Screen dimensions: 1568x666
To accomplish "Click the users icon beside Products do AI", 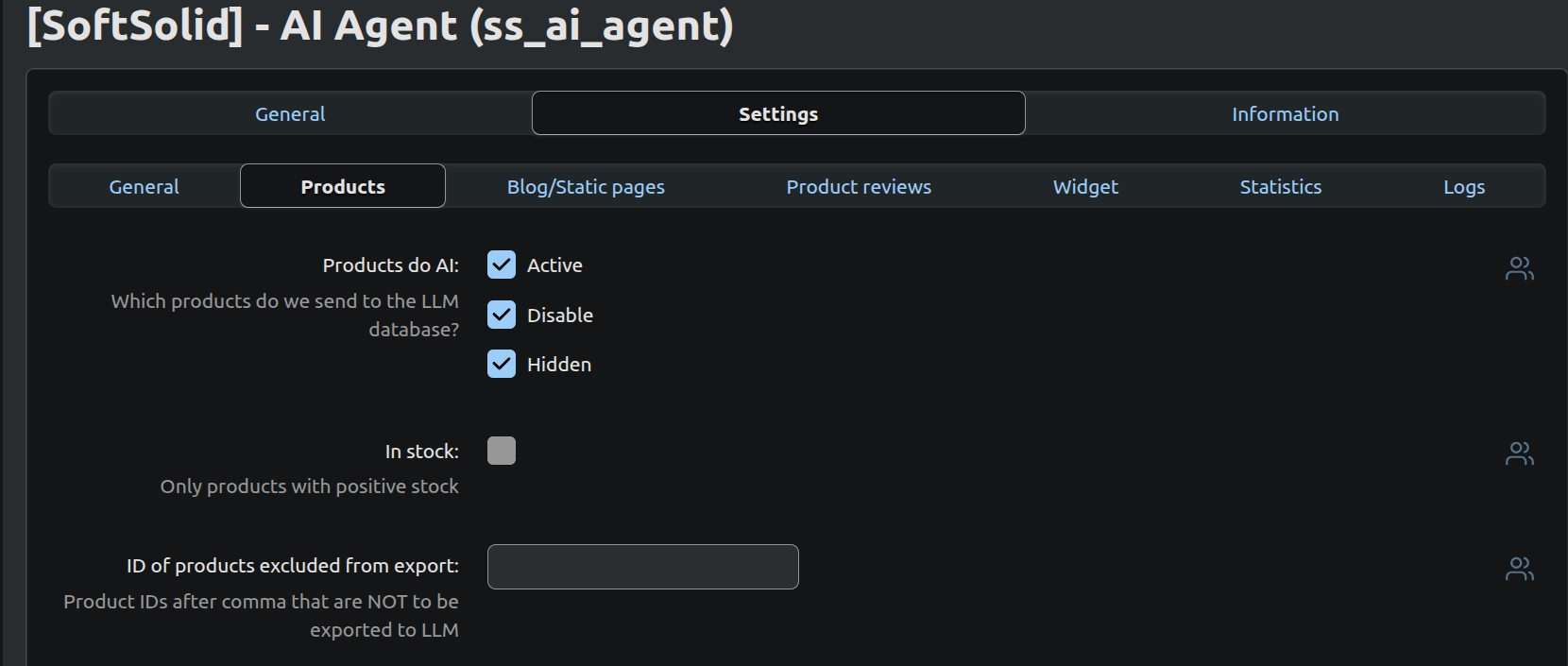I will (x=1519, y=269).
